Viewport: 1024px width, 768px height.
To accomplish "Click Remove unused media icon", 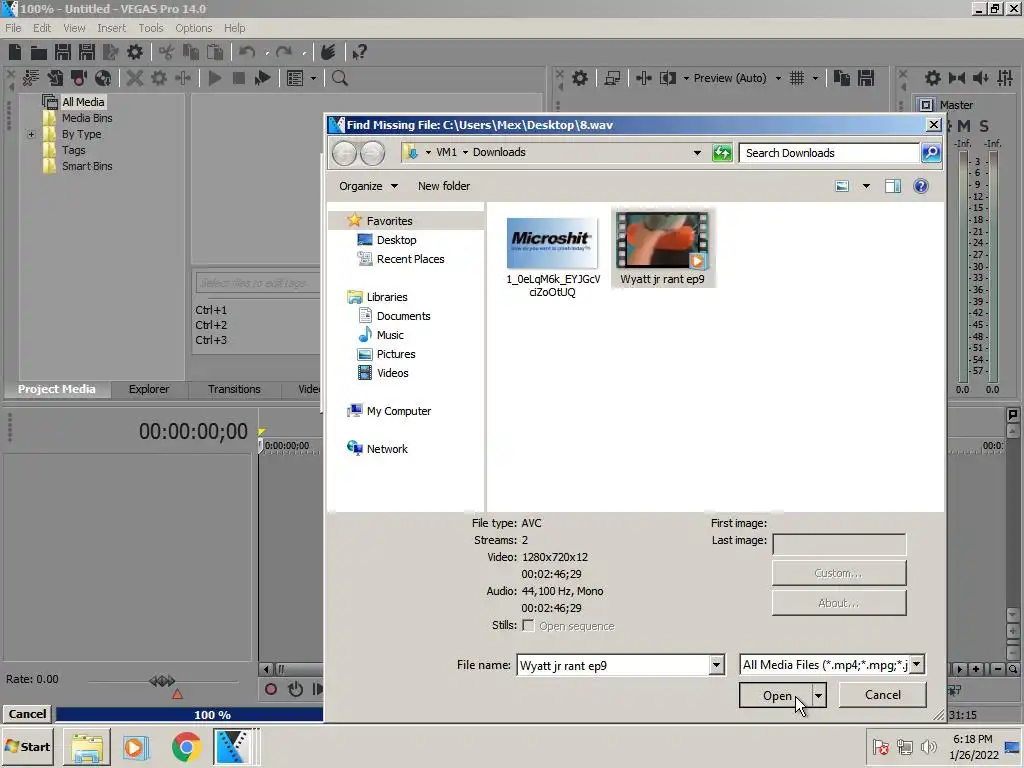I will click(31, 78).
